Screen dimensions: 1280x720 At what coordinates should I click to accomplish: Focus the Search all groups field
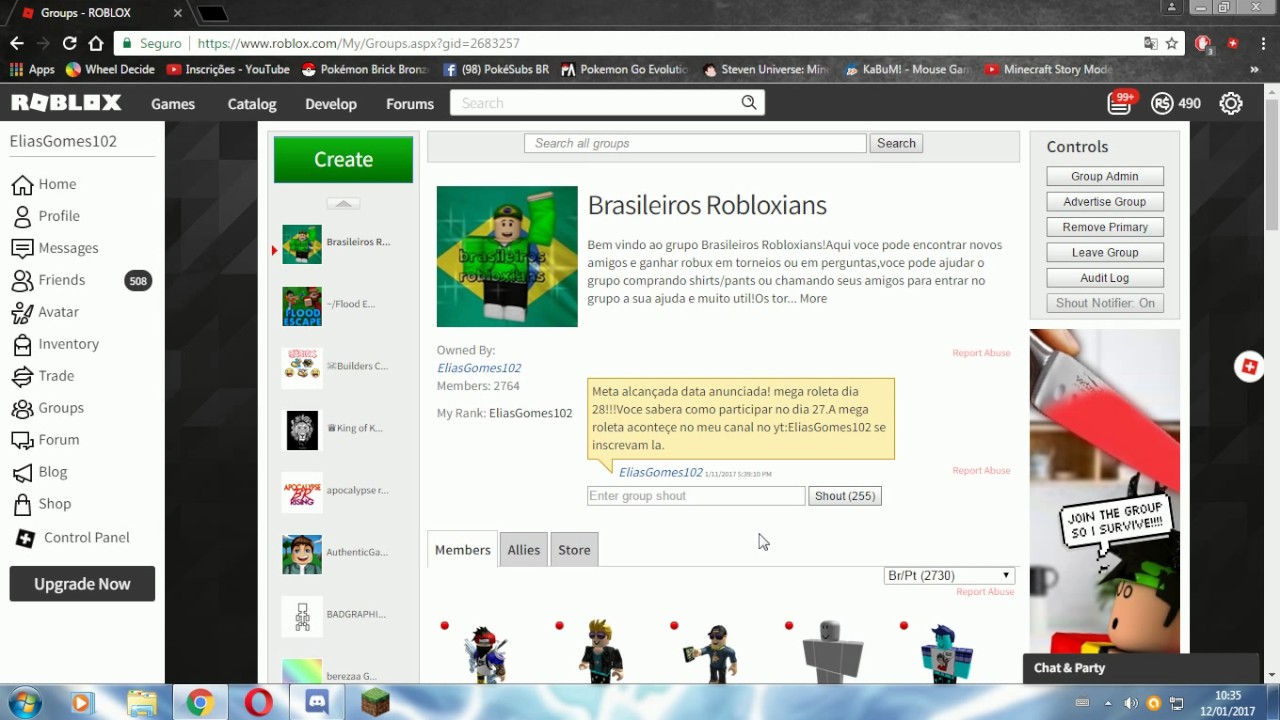pyautogui.click(x=695, y=143)
